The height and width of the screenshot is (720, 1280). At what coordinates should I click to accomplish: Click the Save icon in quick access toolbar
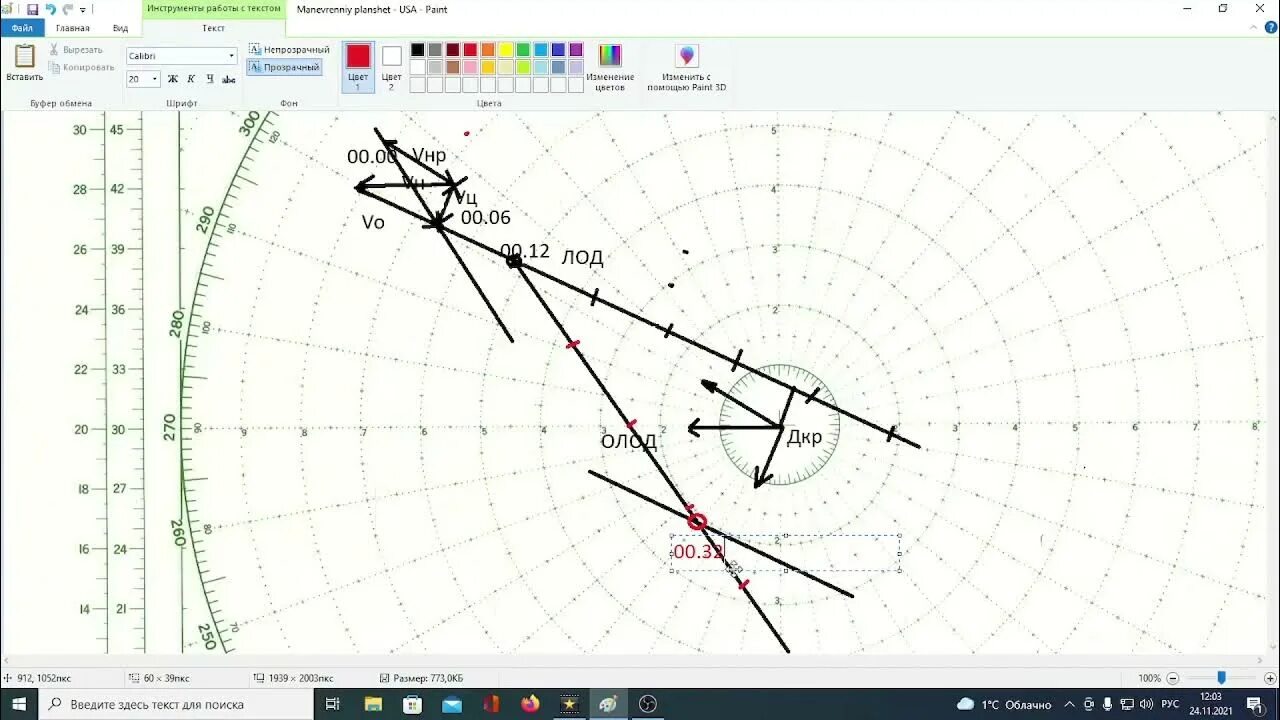click(x=32, y=9)
